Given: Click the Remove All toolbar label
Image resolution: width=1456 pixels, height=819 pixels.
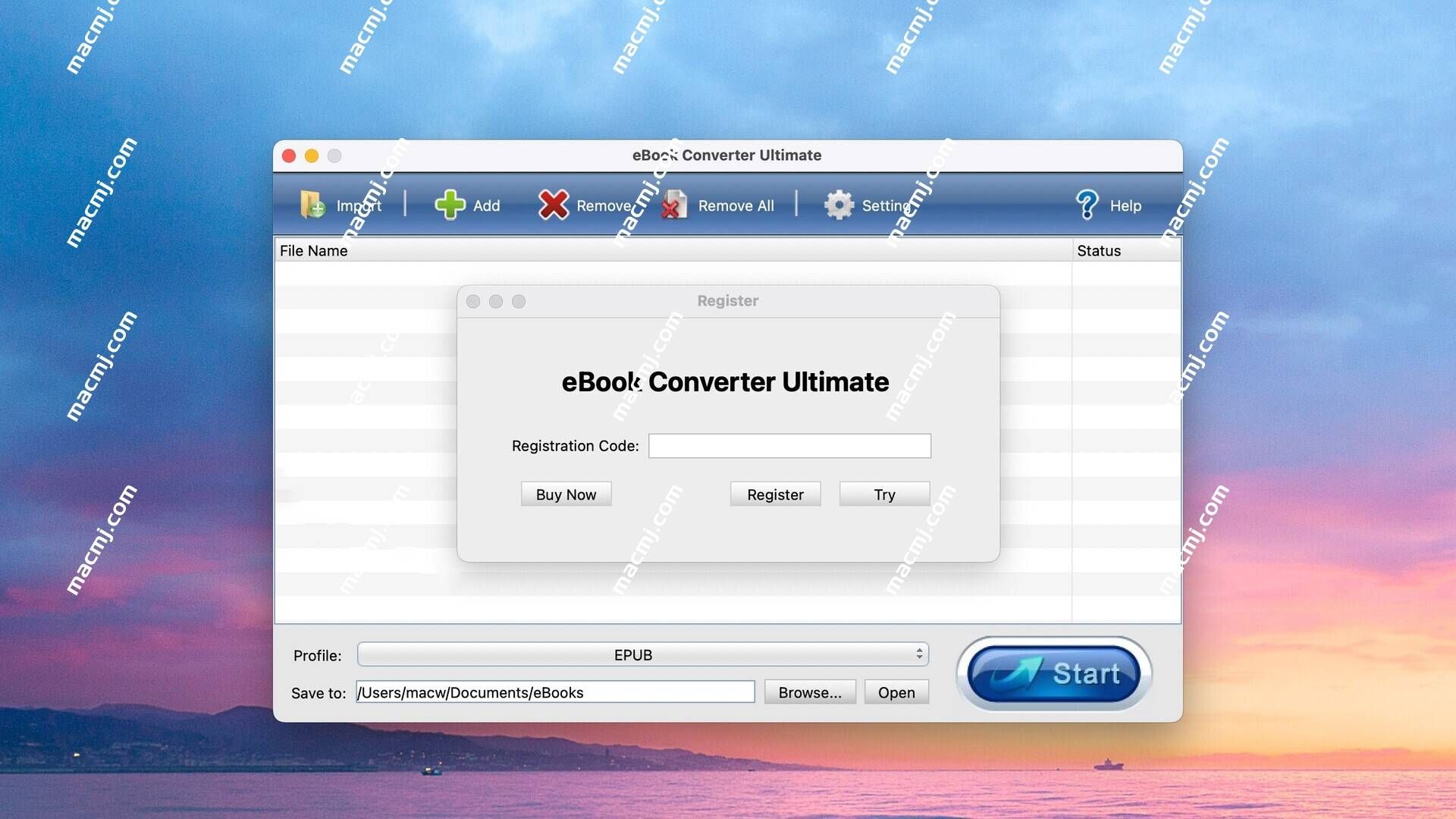Looking at the screenshot, I should coord(736,206).
